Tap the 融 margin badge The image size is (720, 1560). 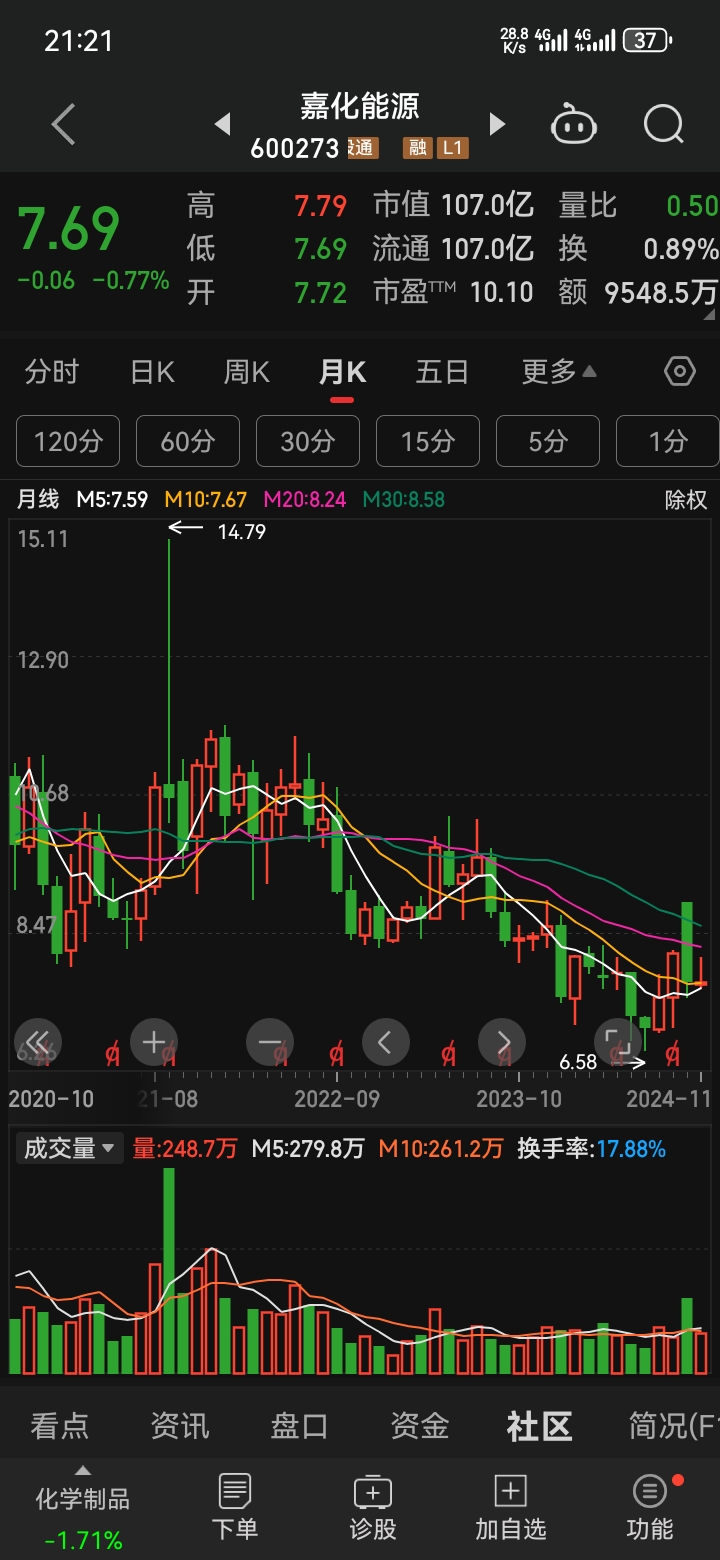417,148
